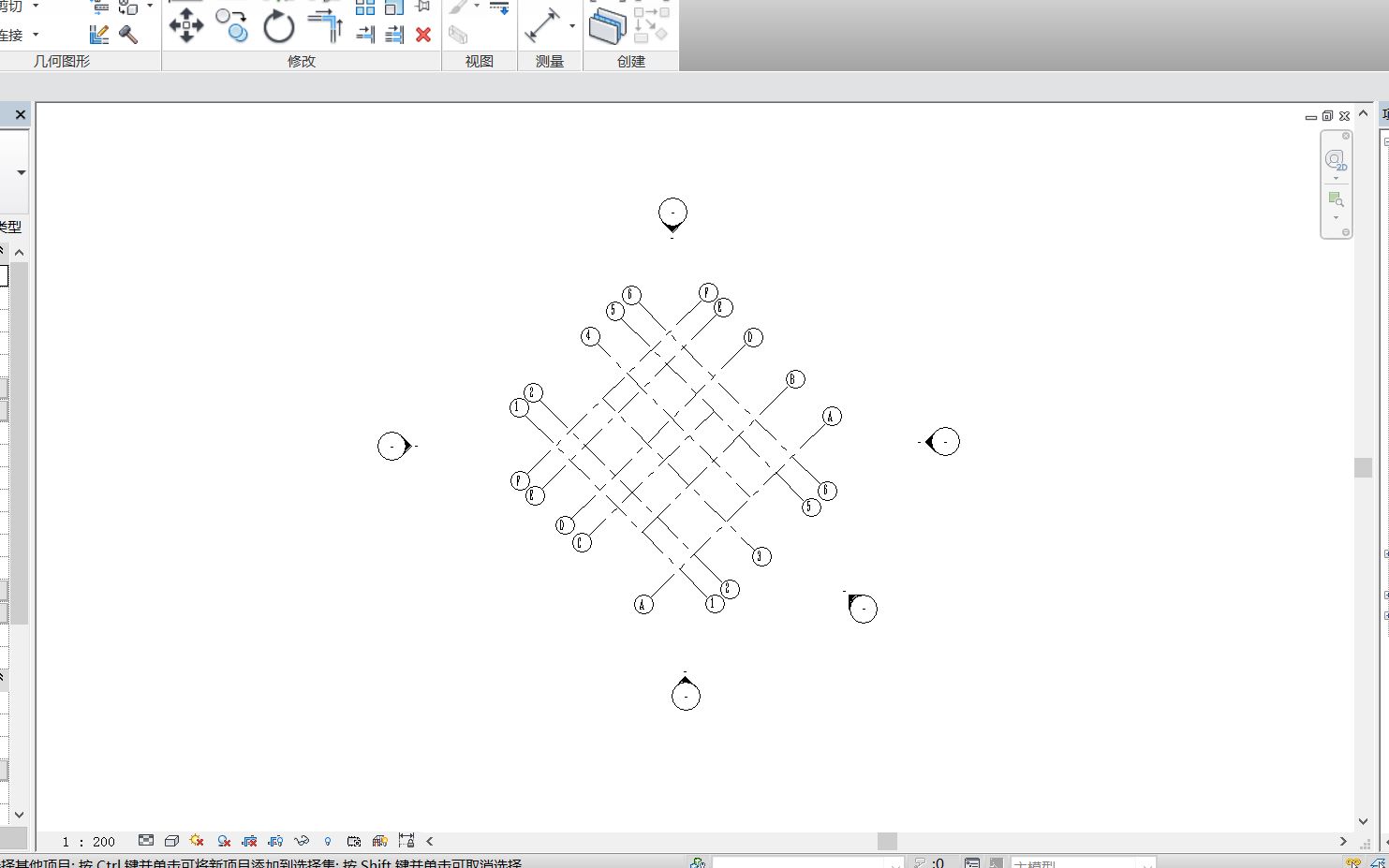Screen dimensions: 1389x868
Task: Collapse the view control bar arrow
Action: point(430,841)
